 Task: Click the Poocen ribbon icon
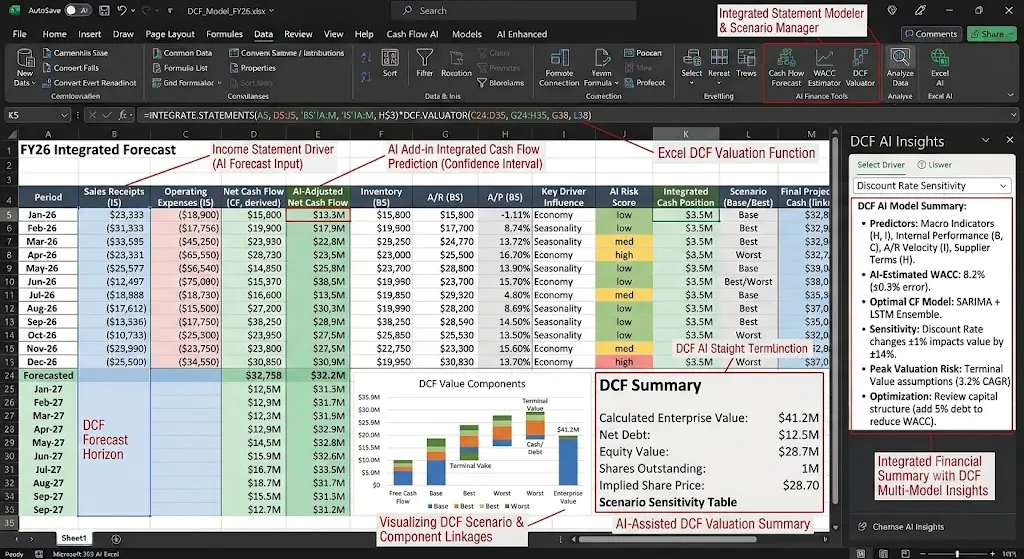point(643,53)
